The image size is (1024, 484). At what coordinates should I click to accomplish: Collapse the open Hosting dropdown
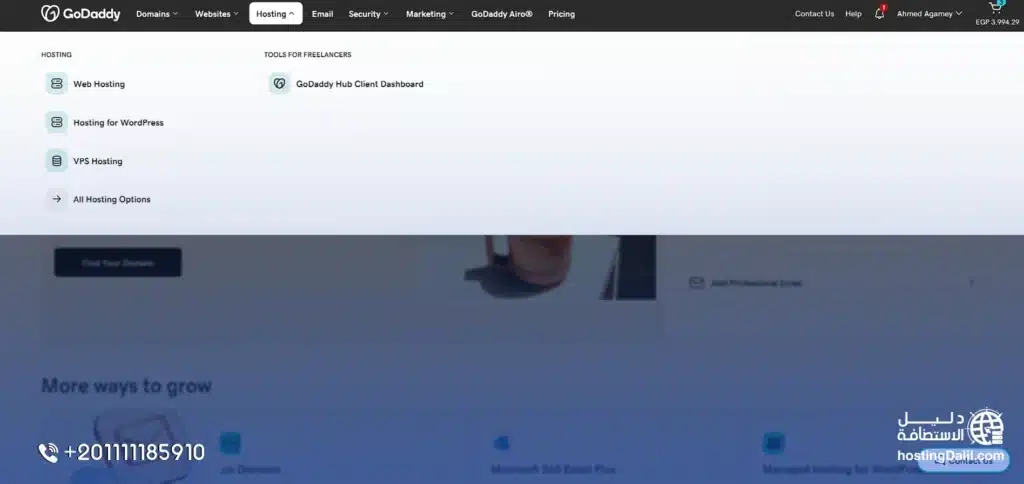(275, 14)
